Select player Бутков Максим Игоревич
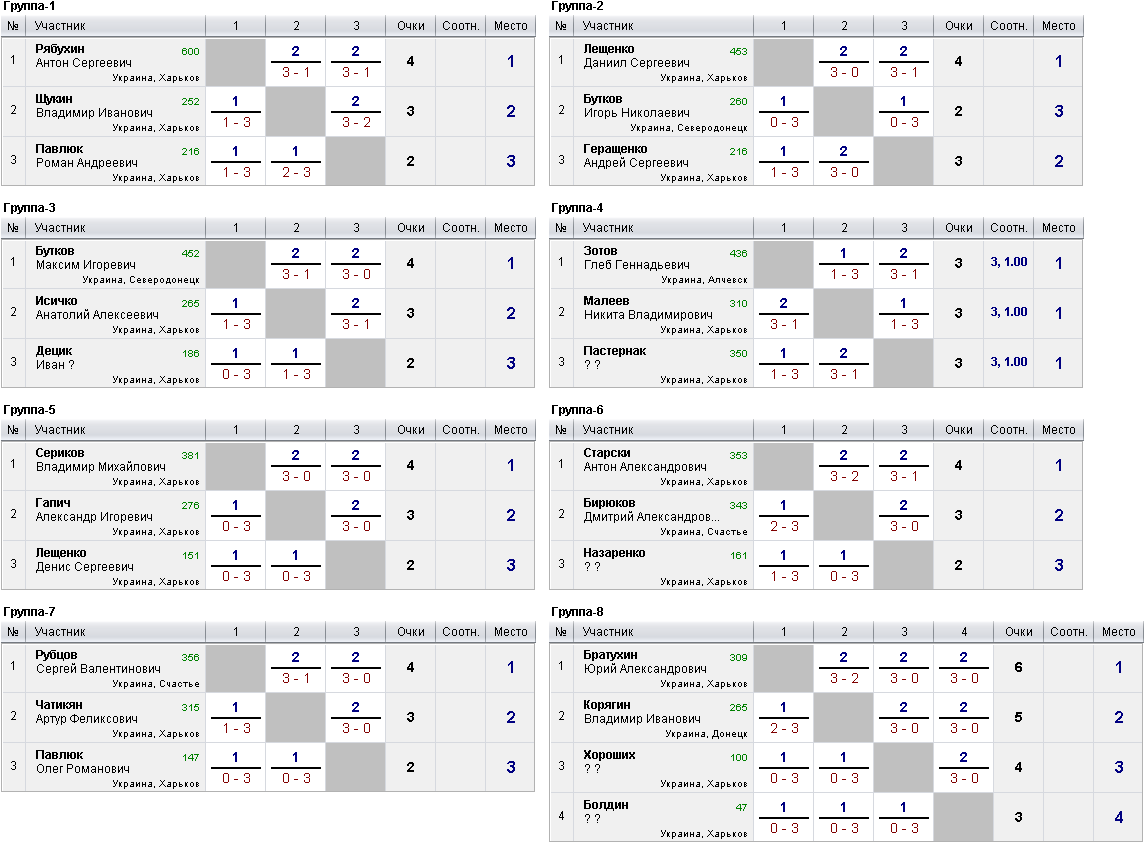 pos(86,258)
